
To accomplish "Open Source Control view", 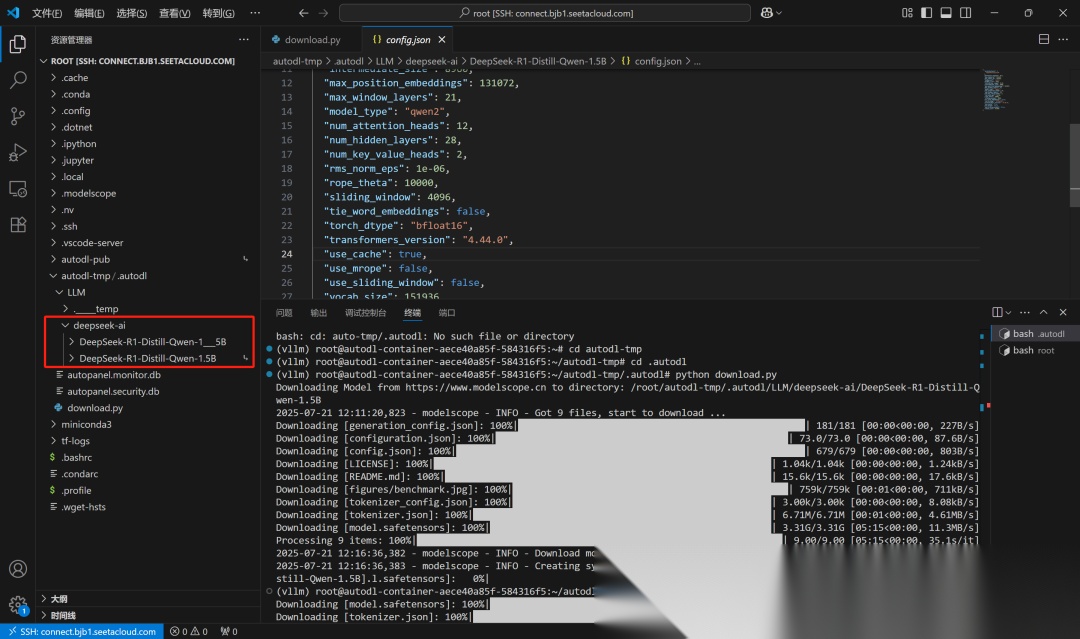I will 18,116.
